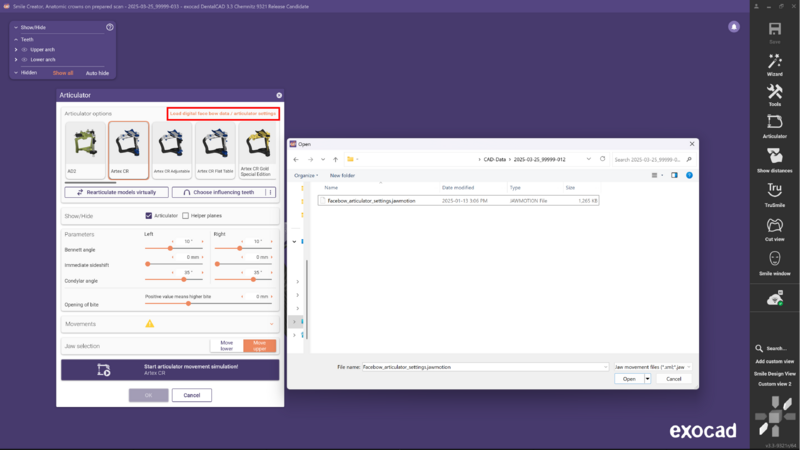Click the notification bell icon
The height and width of the screenshot is (450, 800).
[x=734, y=27]
